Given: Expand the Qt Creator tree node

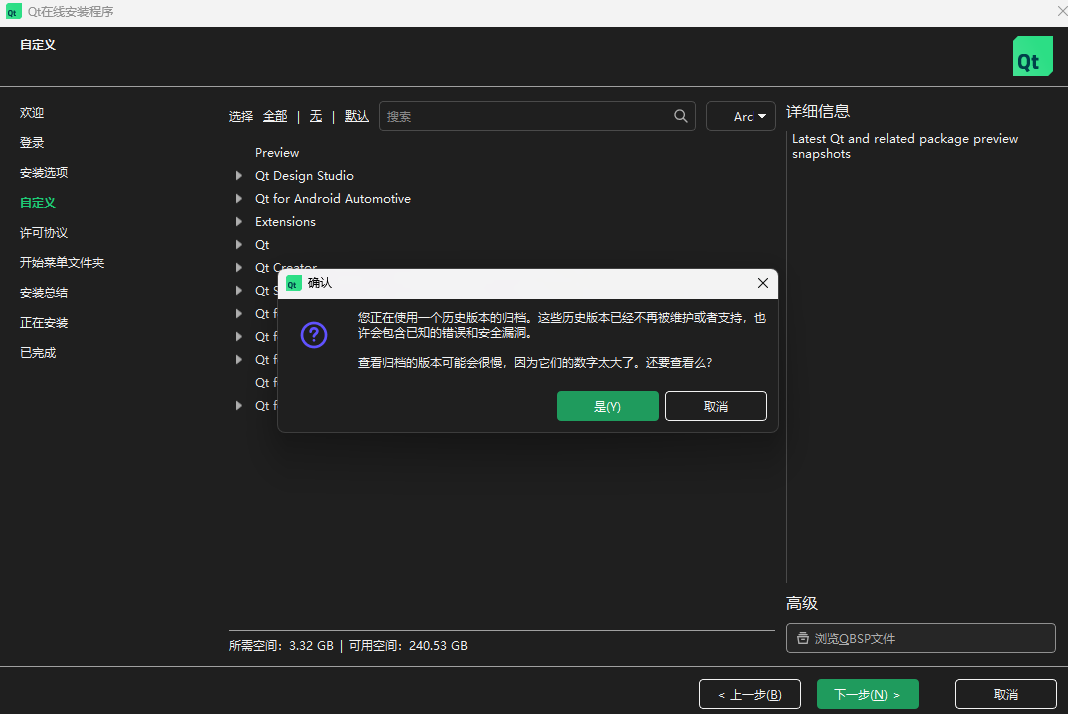Looking at the screenshot, I should 238,268.
